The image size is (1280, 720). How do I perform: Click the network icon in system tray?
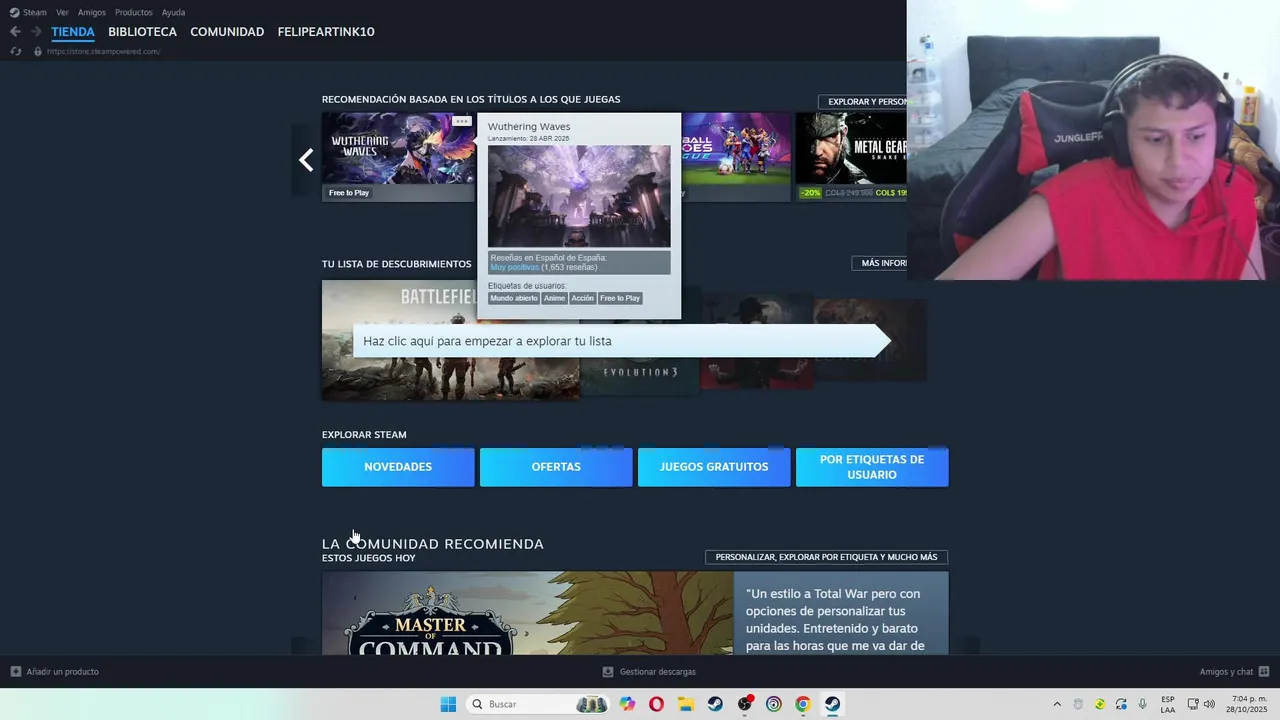(x=1194, y=704)
